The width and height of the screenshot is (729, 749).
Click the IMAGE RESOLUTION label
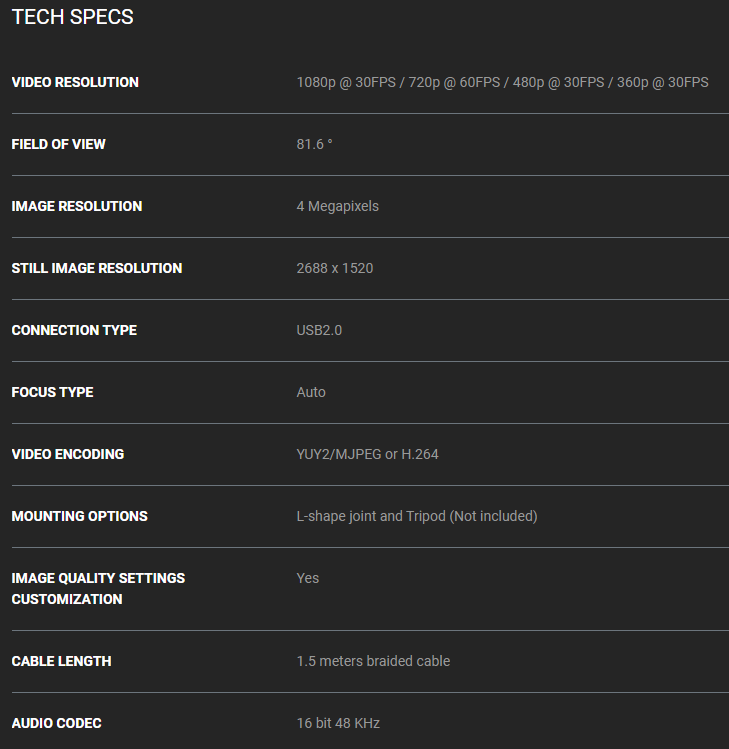pos(77,206)
